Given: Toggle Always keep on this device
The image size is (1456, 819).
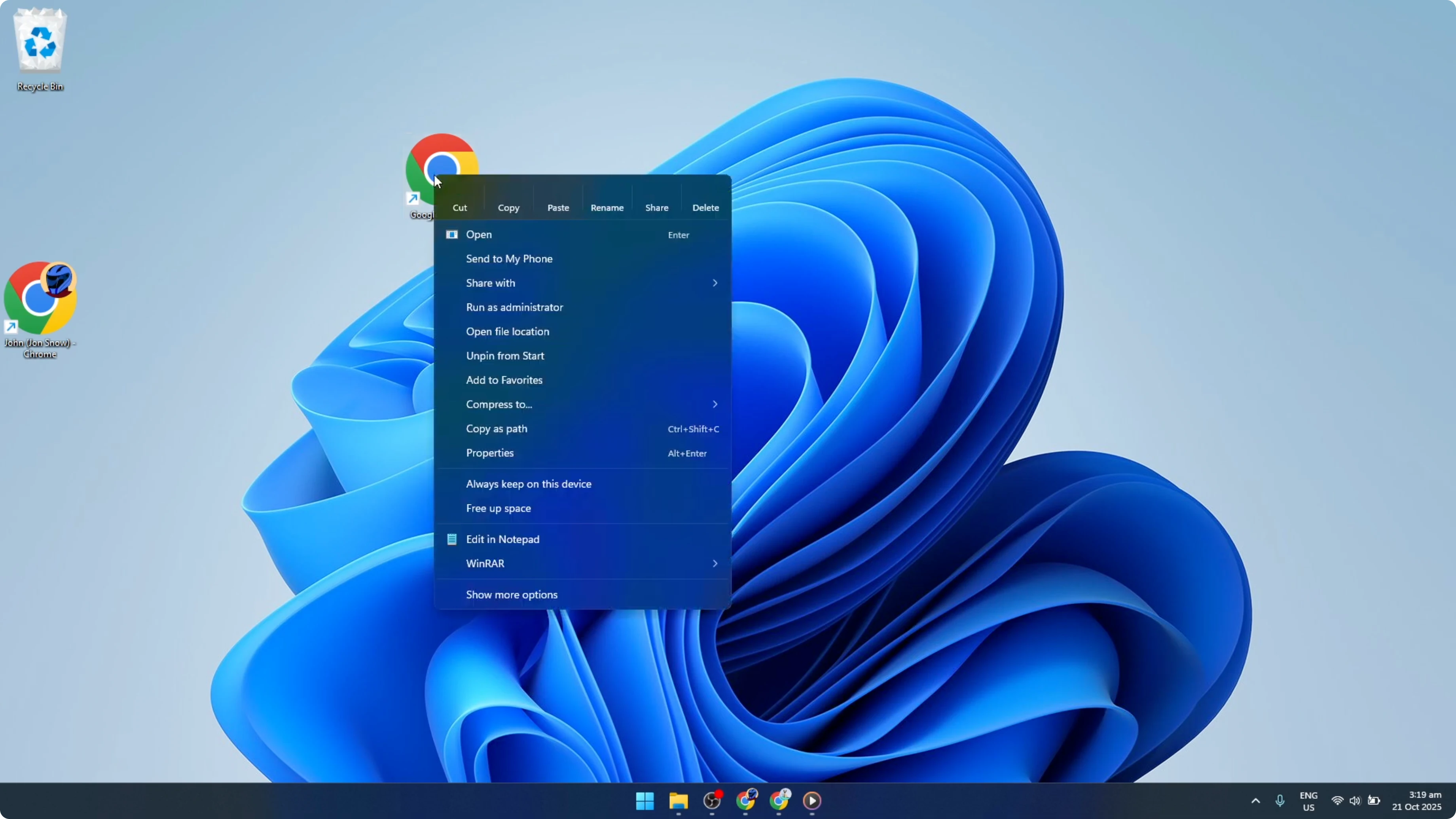Looking at the screenshot, I should click(529, 484).
